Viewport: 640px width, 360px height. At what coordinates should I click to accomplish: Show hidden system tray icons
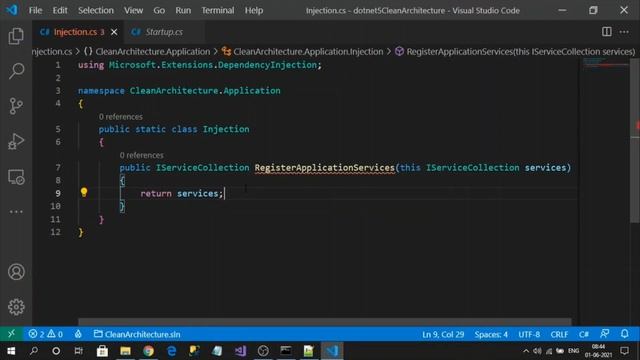tap(526, 351)
